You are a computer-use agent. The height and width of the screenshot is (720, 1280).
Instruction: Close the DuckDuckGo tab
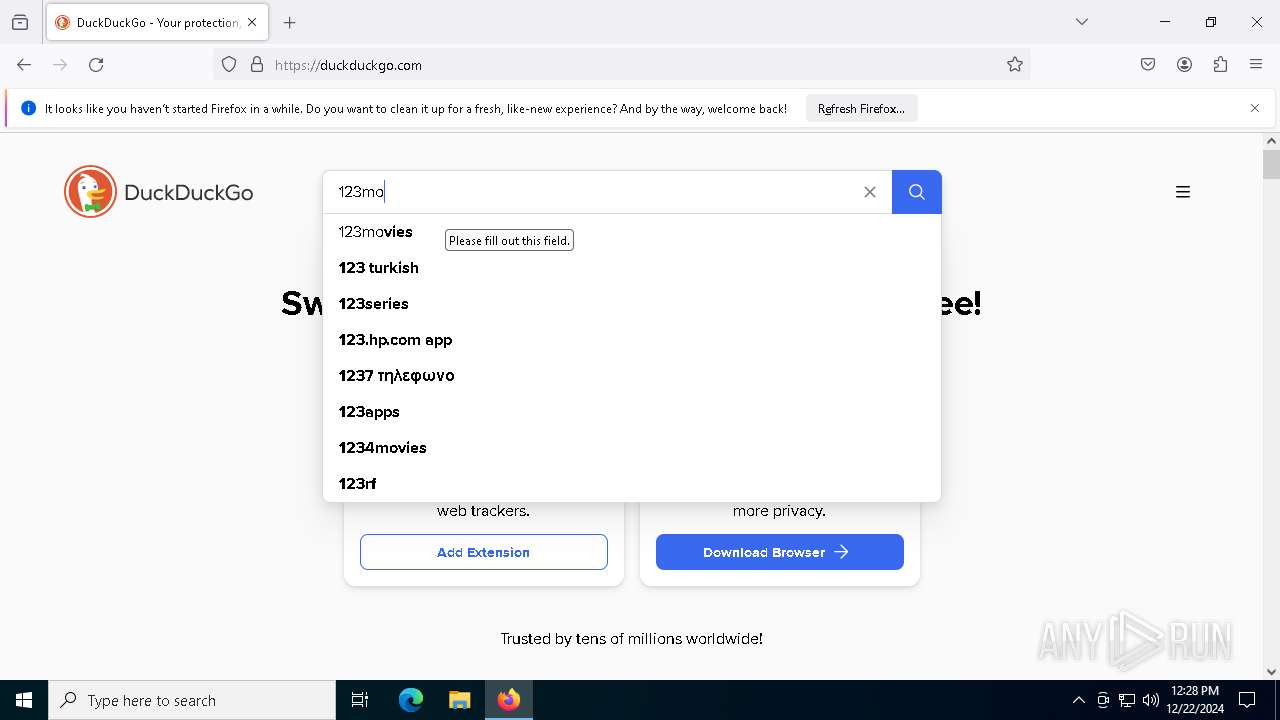pyautogui.click(x=252, y=22)
